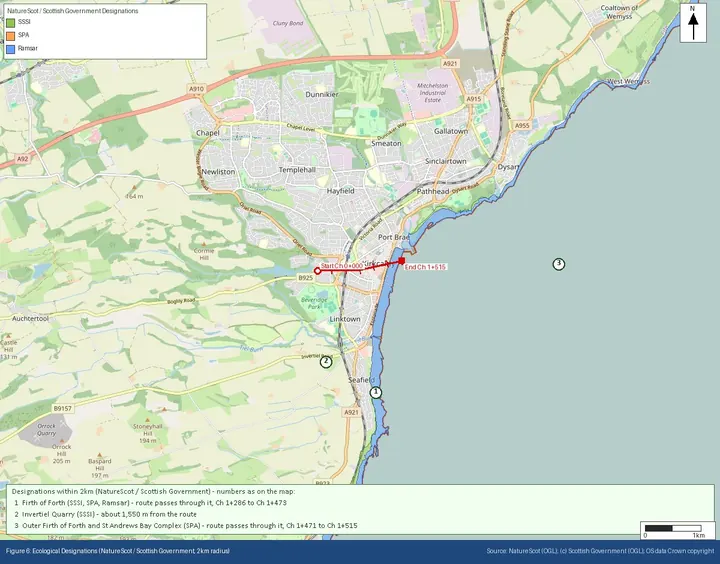The image size is (720, 564).
Task: Click the 'Invertiel Quarry (SSSI)' designation line
Action: (x=105, y=514)
